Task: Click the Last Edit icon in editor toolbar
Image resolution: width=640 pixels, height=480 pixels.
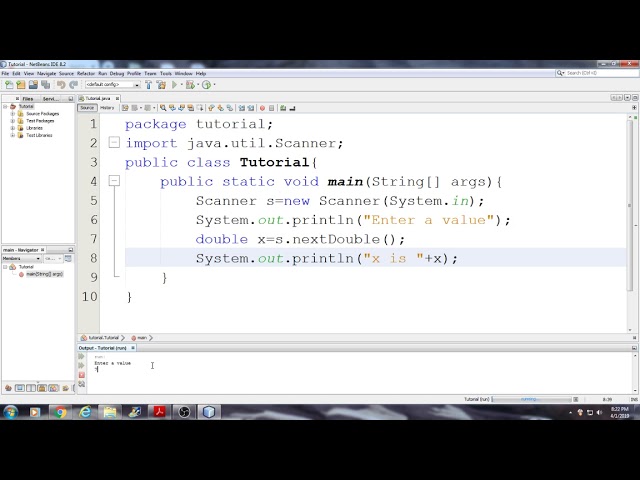Action: click(125, 108)
